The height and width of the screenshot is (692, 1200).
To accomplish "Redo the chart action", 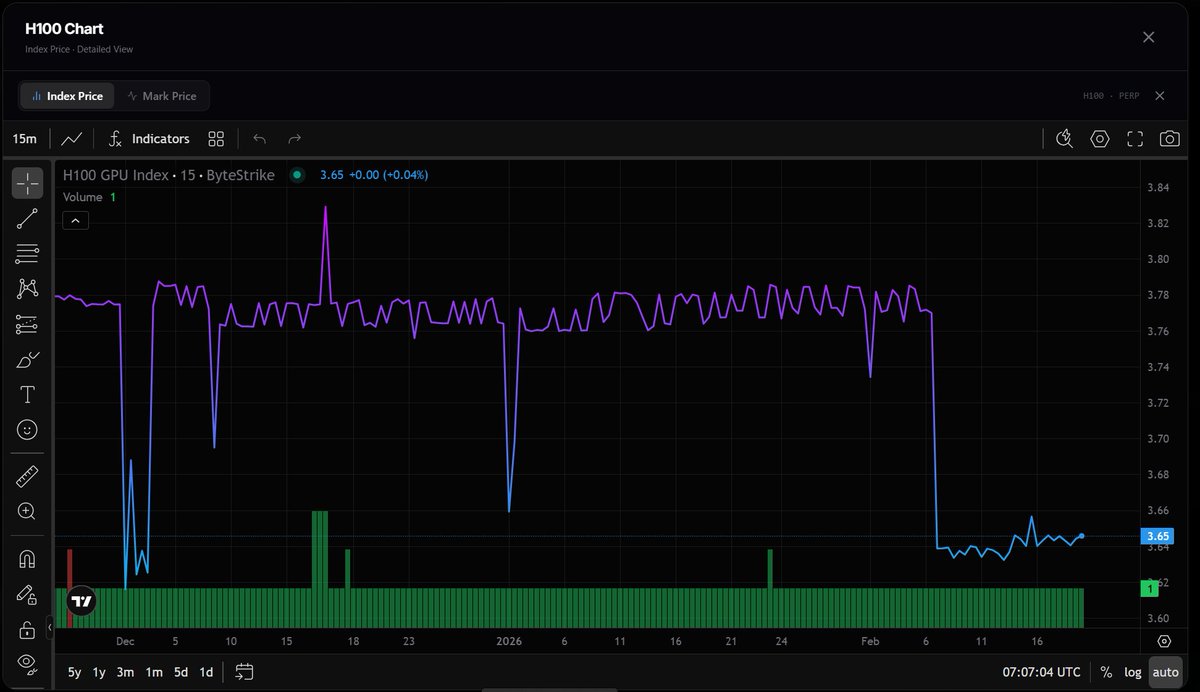I will tap(294, 139).
